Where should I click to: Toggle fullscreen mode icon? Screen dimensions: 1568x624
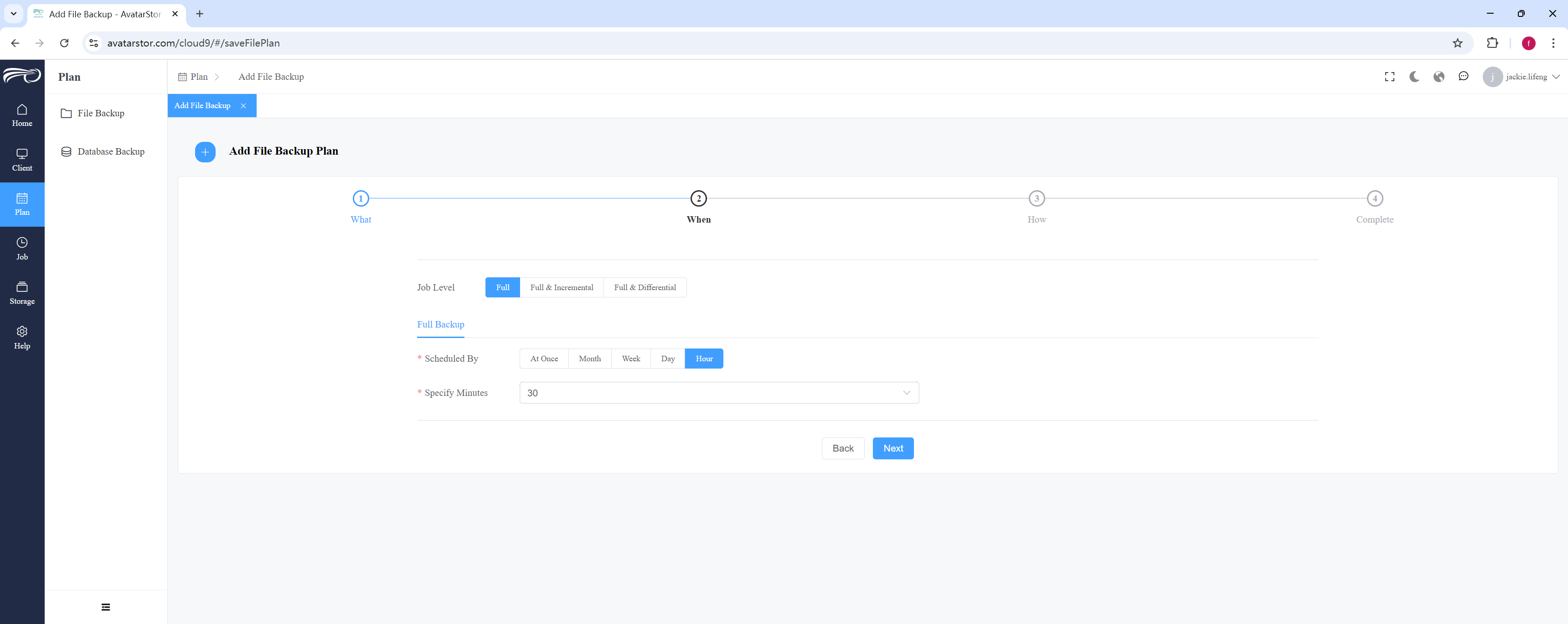click(1390, 77)
